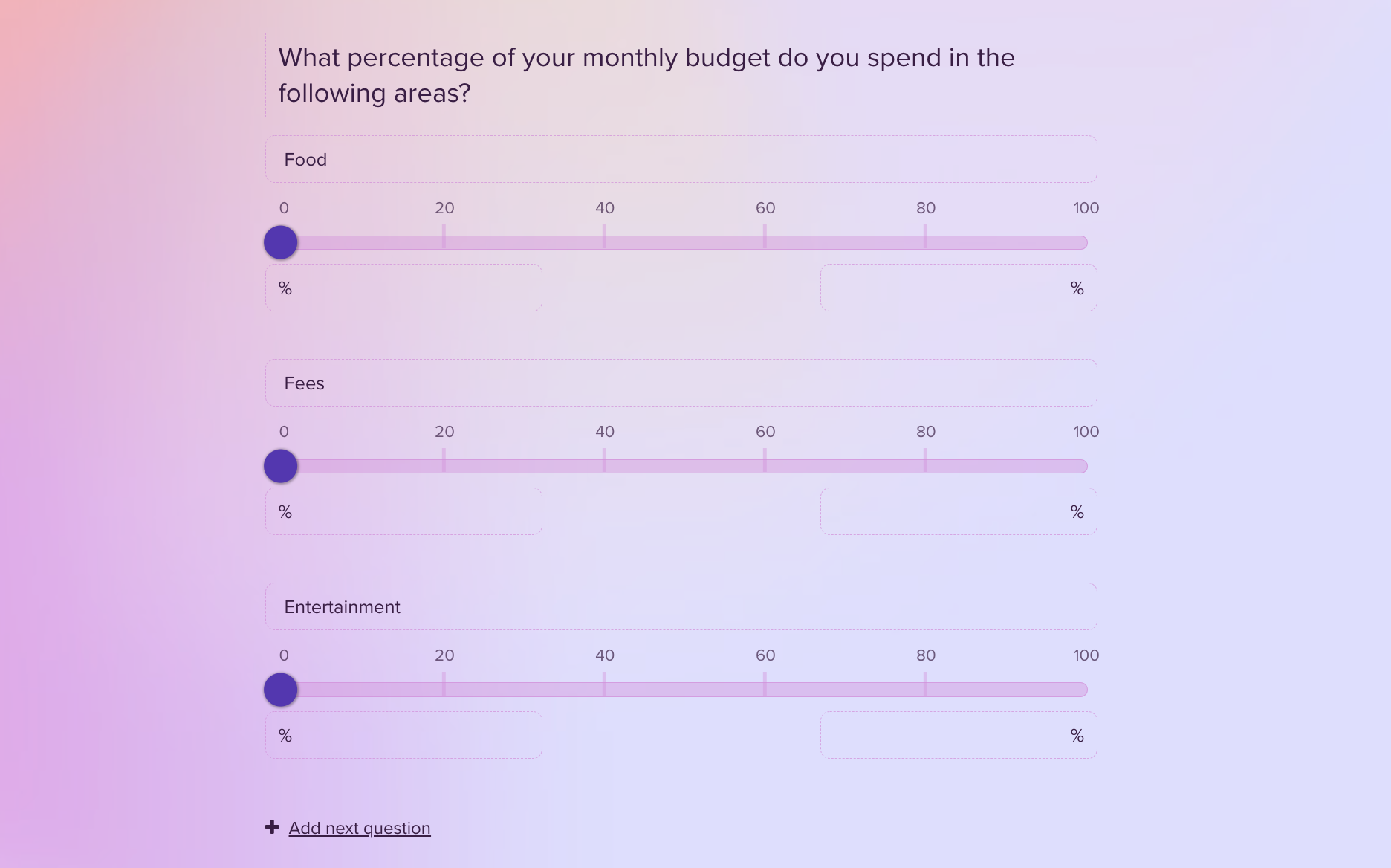Click the right percentage field under Entertainment

959,734
